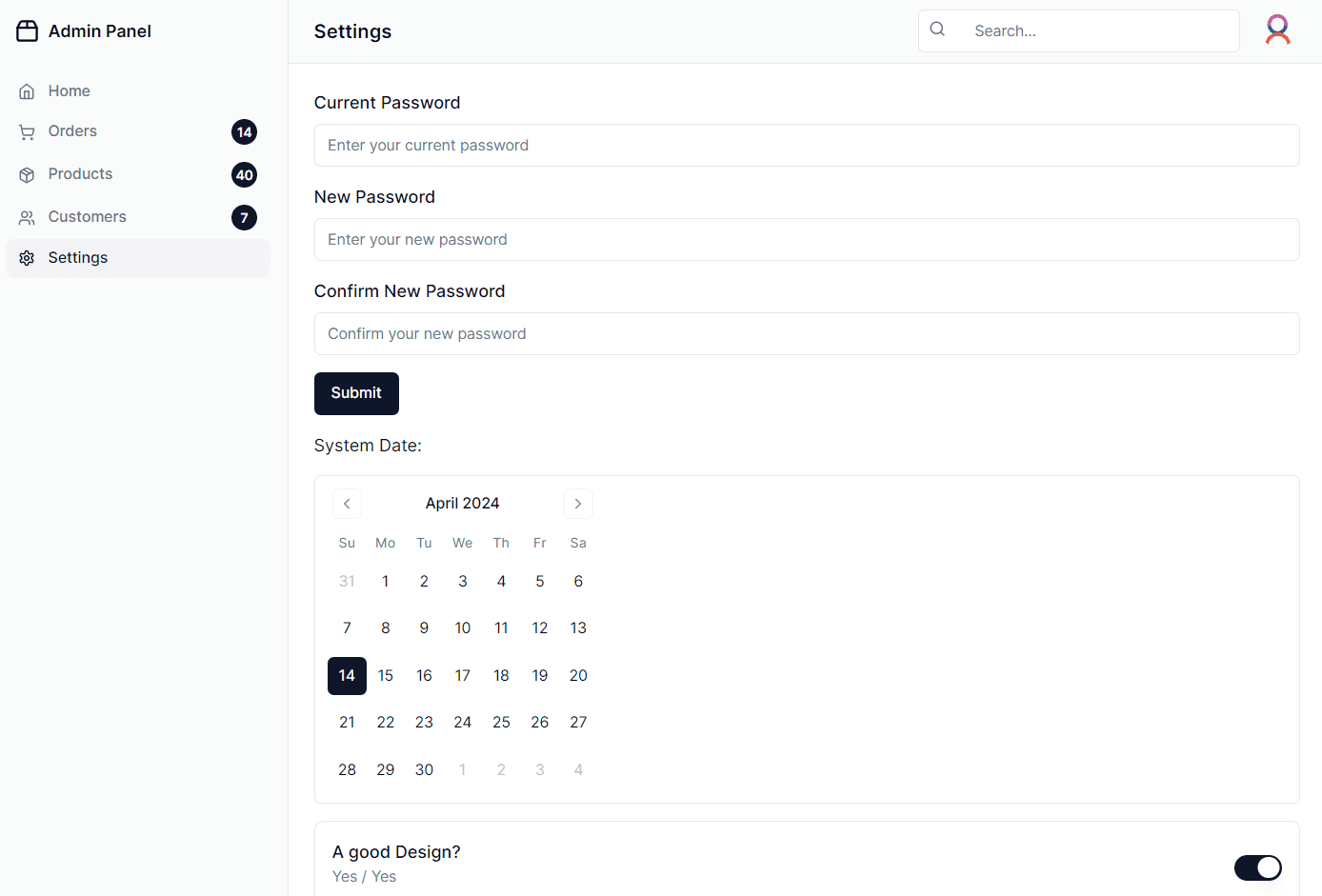
Task: Click the Home house icon
Action: coord(27,91)
